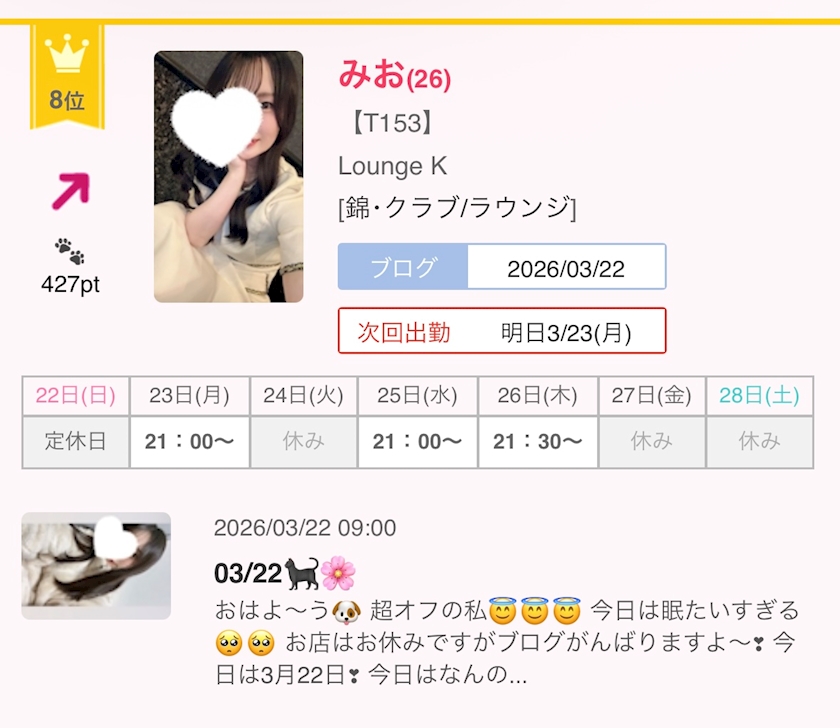Image resolution: width=840 pixels, height=728 pixels.
Task: Click 次回出勤 明日3/23(月) button
Action: (x=502, y=331)
